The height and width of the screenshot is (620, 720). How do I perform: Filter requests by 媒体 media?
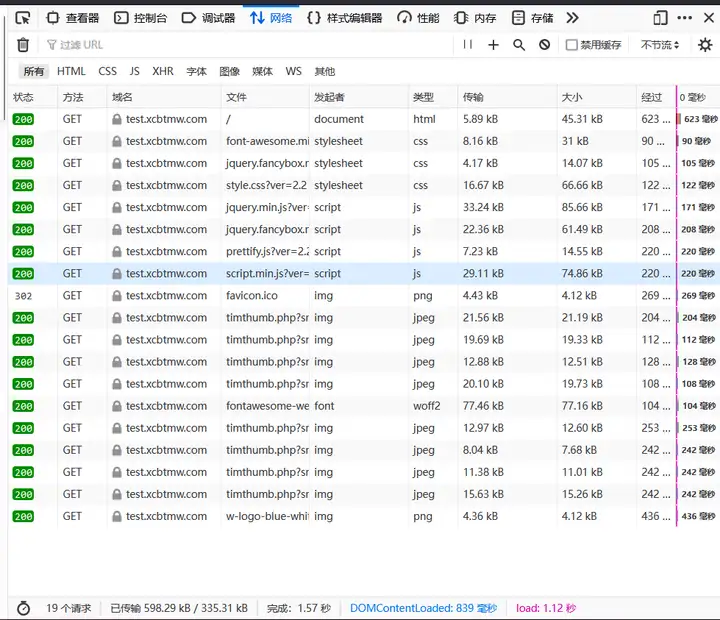pos(263,71)
